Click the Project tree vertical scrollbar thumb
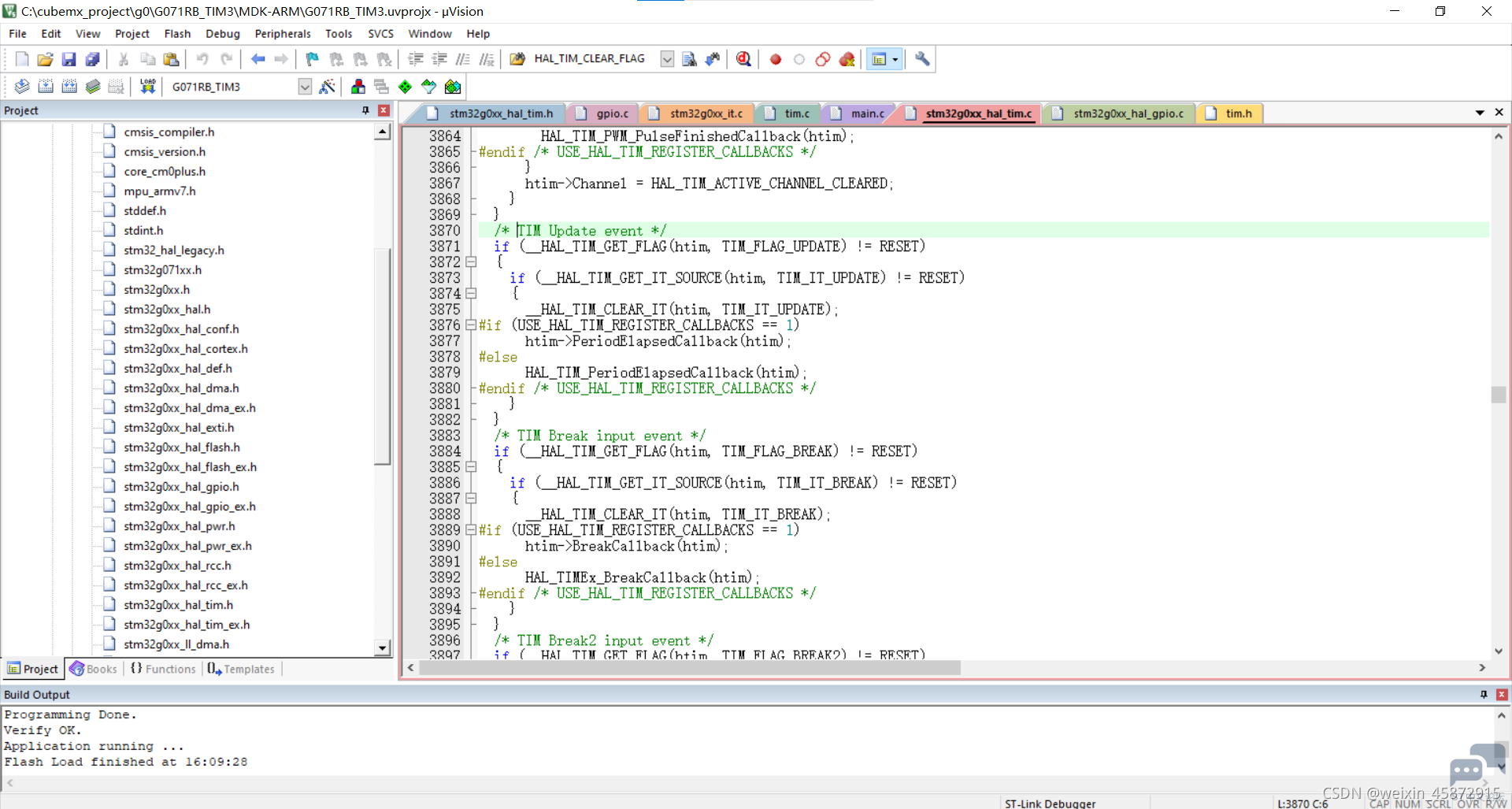Image resolution: width=1512 pixels, height=809 pixels. [x=383, y=357]
